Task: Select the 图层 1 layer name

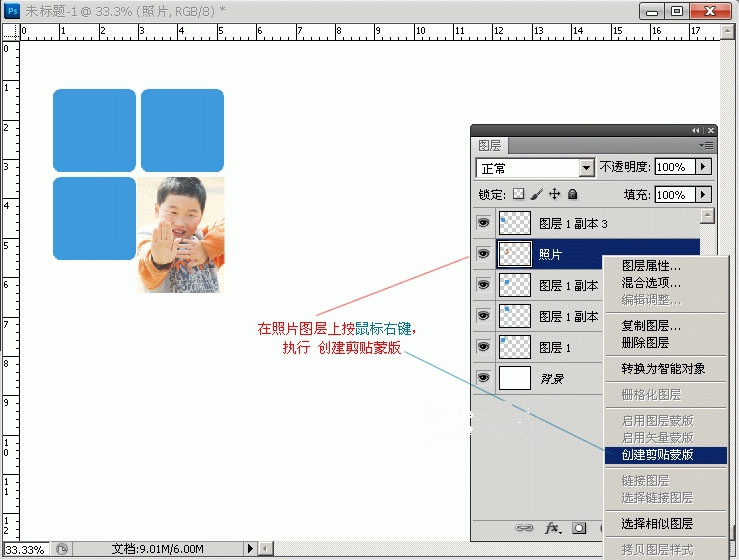Action: point(555,348)
